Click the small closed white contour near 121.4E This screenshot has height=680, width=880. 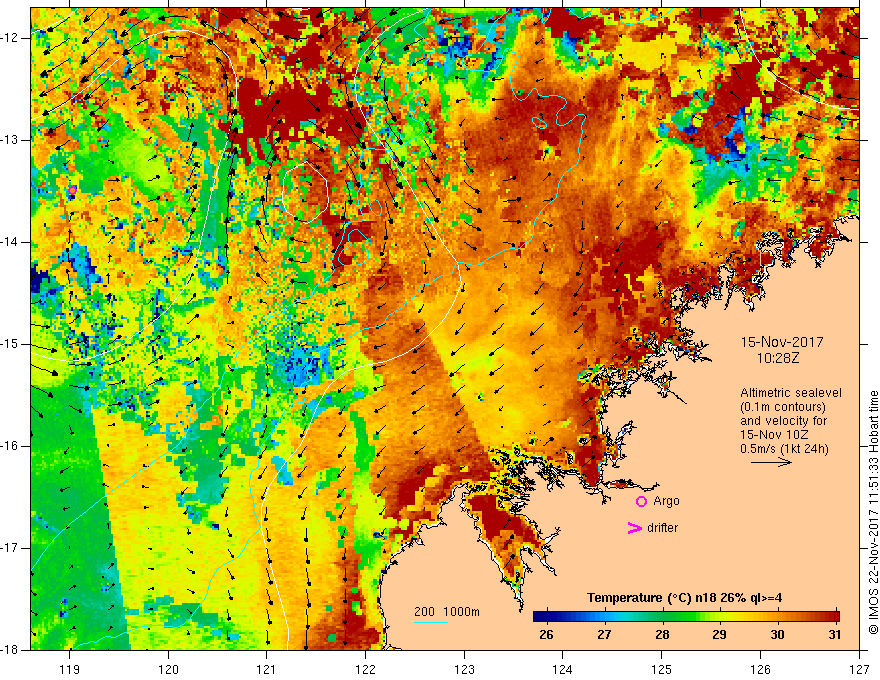coord(305,191)
